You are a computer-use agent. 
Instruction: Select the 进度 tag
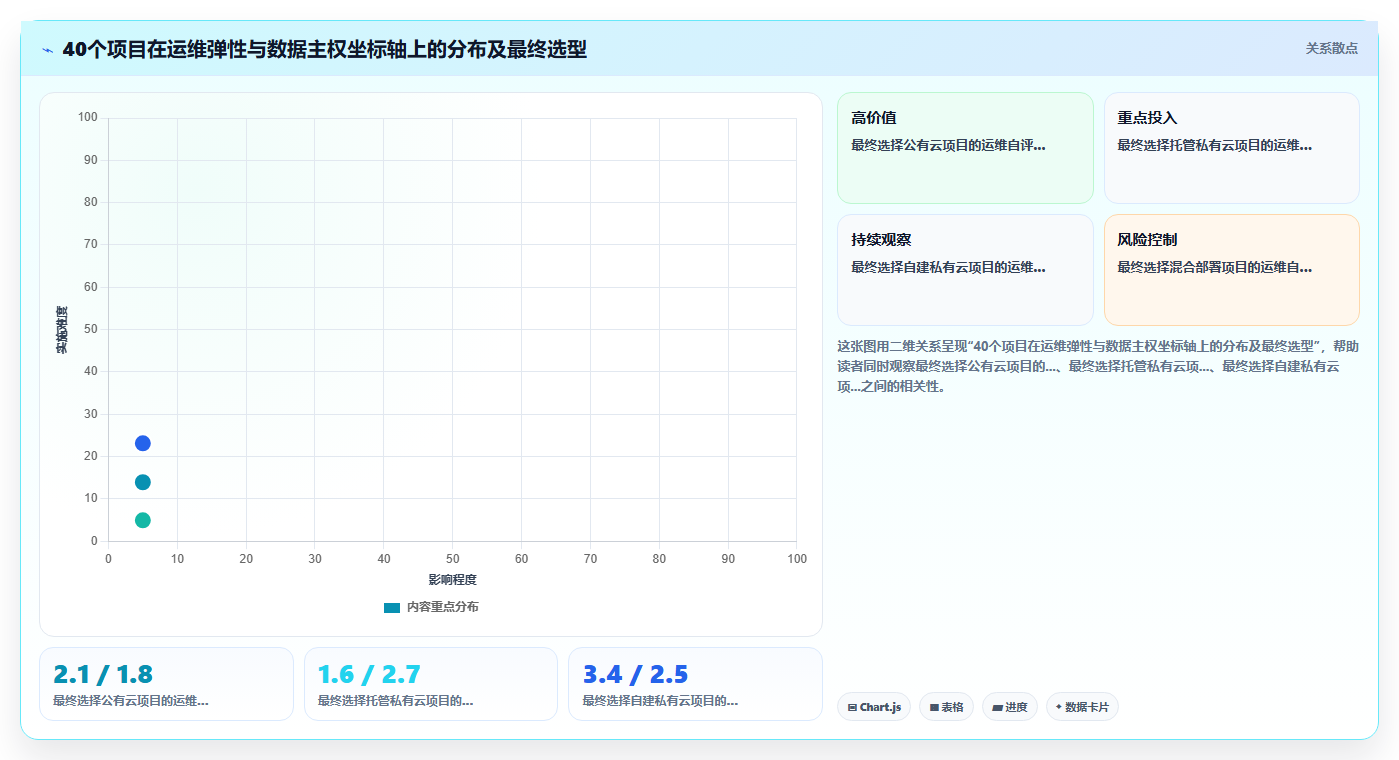1010,707
